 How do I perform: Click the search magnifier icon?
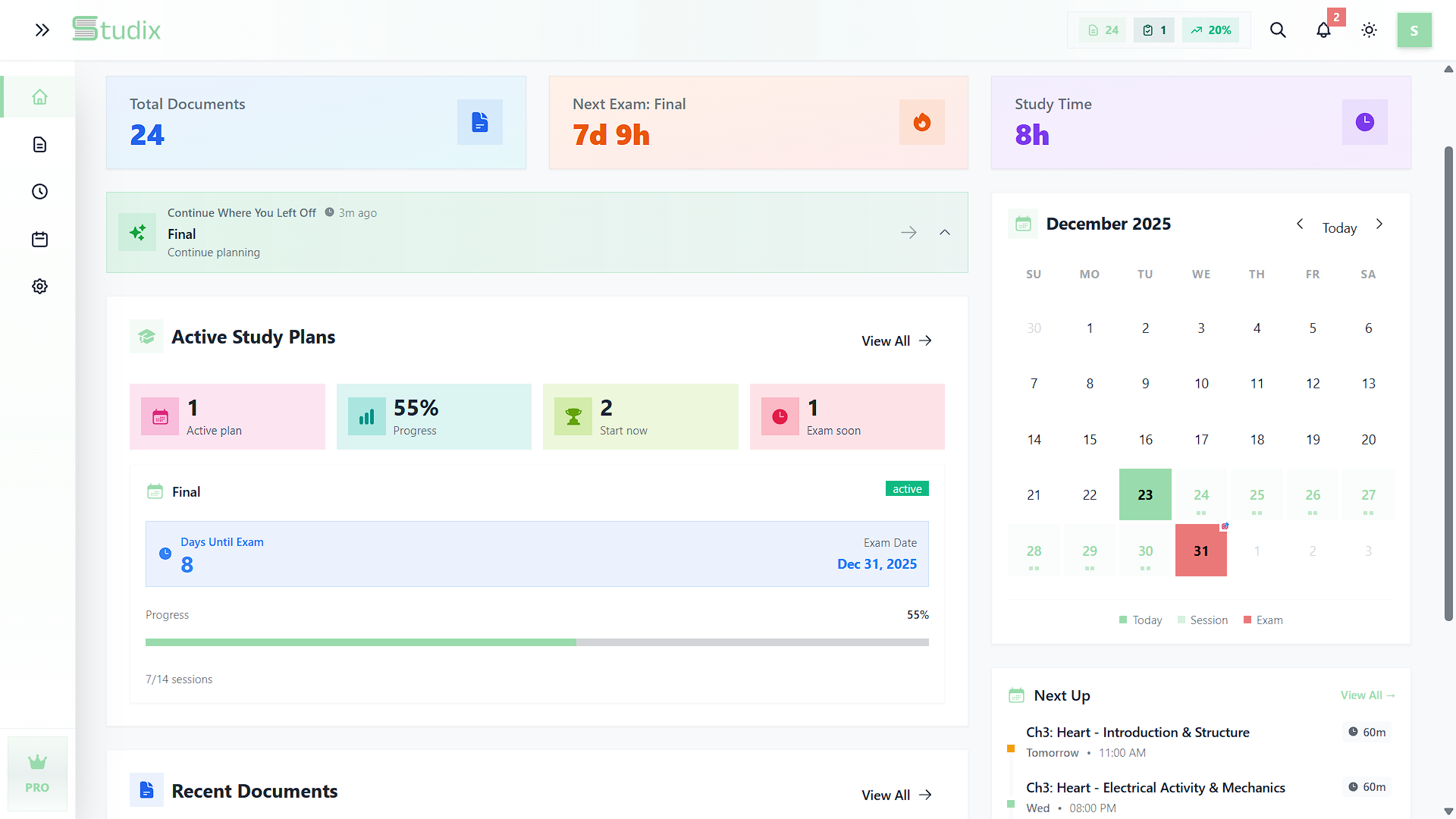[x=1278, y=30]
